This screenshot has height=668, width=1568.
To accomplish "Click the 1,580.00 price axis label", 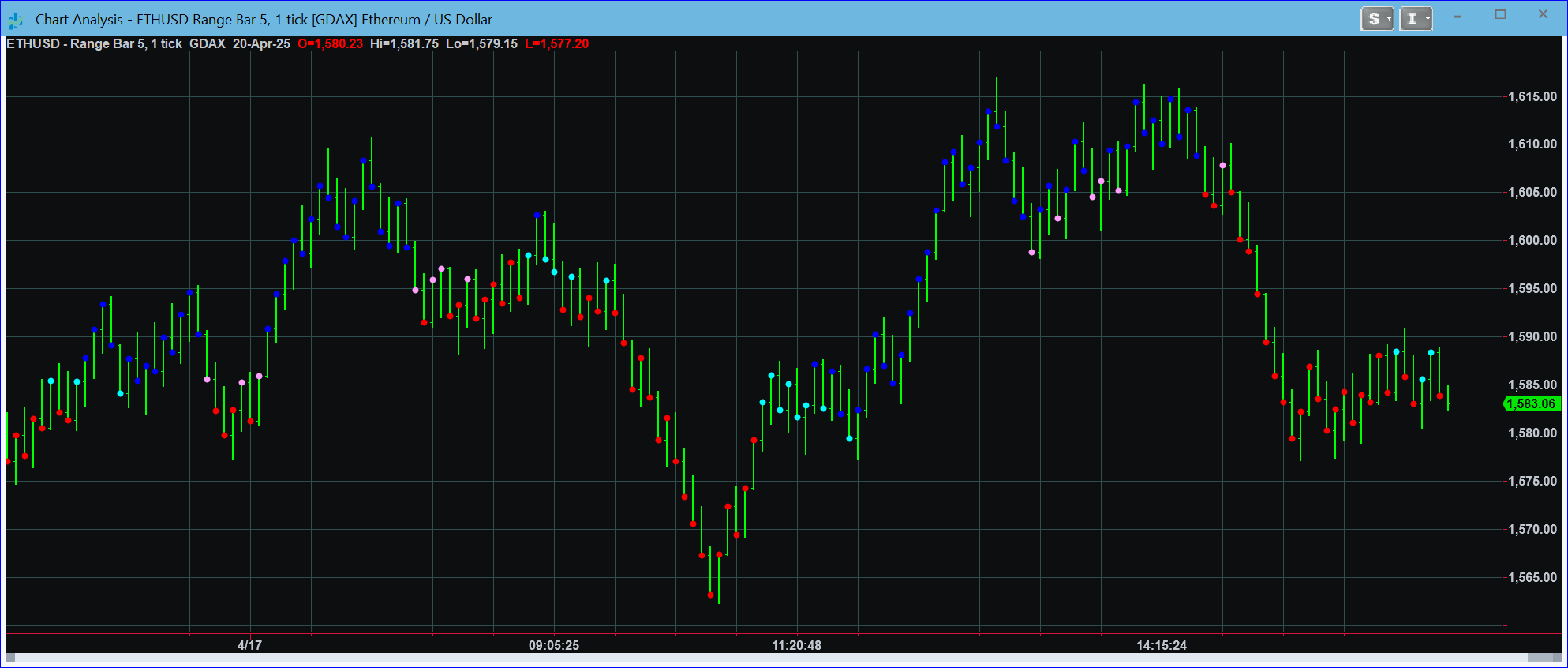I will (x=1532, y=433).
